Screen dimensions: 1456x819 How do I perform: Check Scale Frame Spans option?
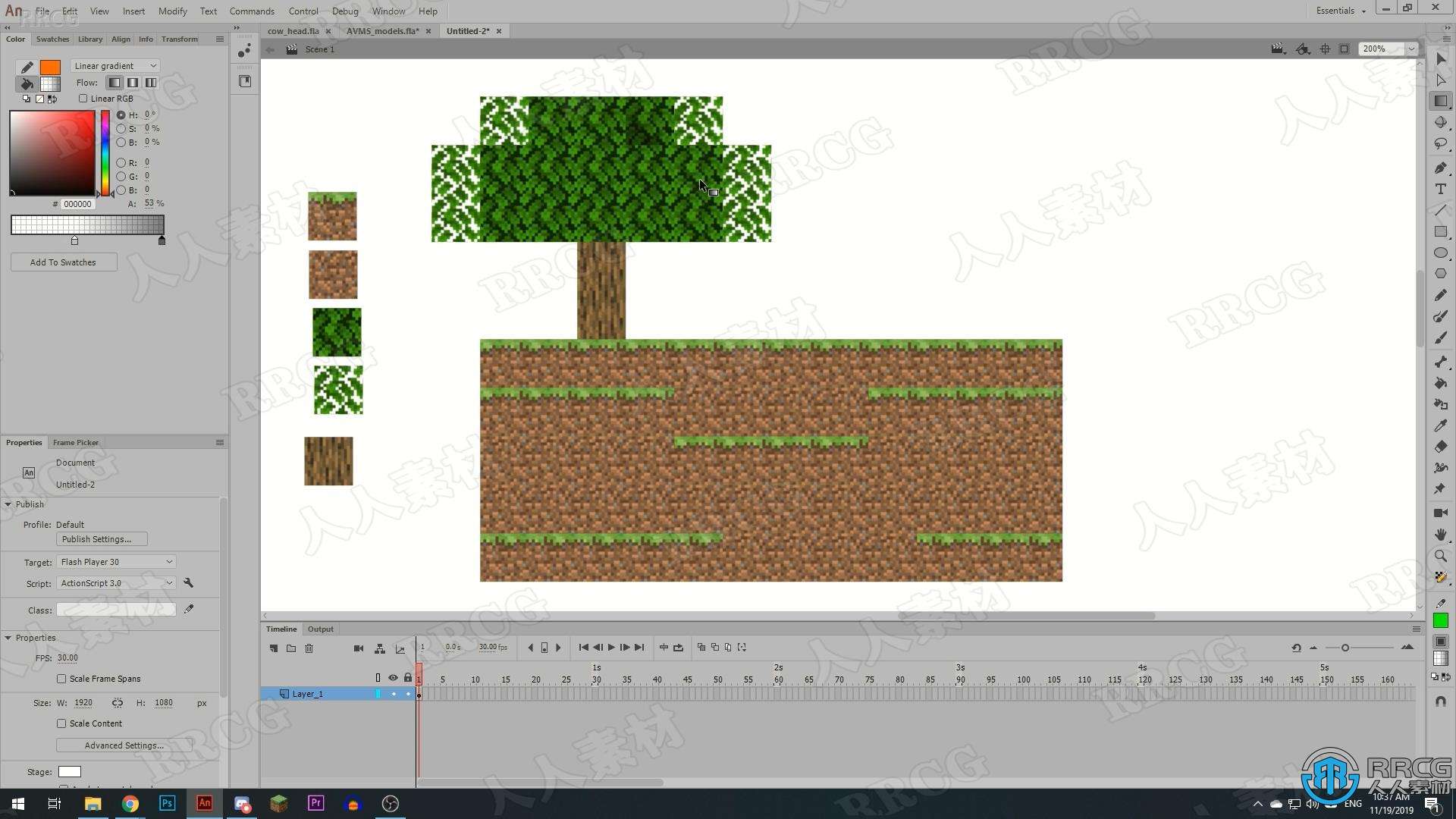coord(61,679)
